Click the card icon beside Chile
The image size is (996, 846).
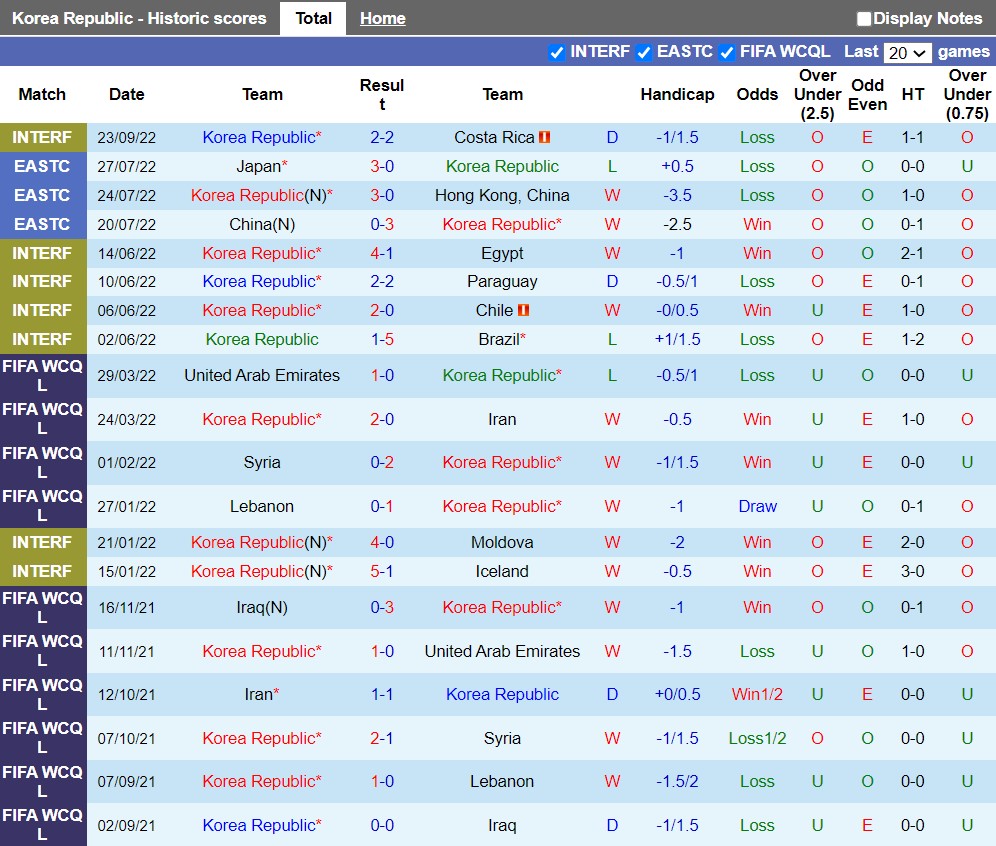pos(523,311)
